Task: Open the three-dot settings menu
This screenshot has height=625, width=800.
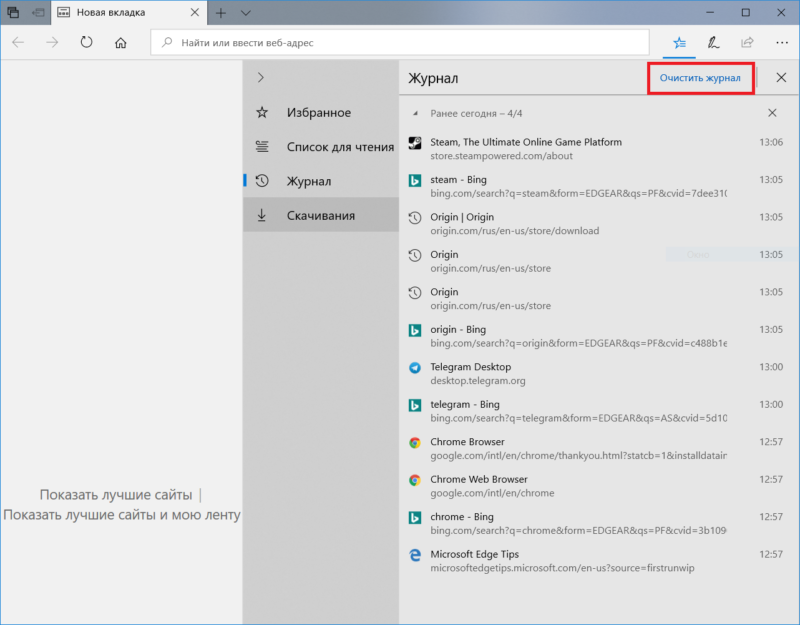Action: (x=782, y=43)
